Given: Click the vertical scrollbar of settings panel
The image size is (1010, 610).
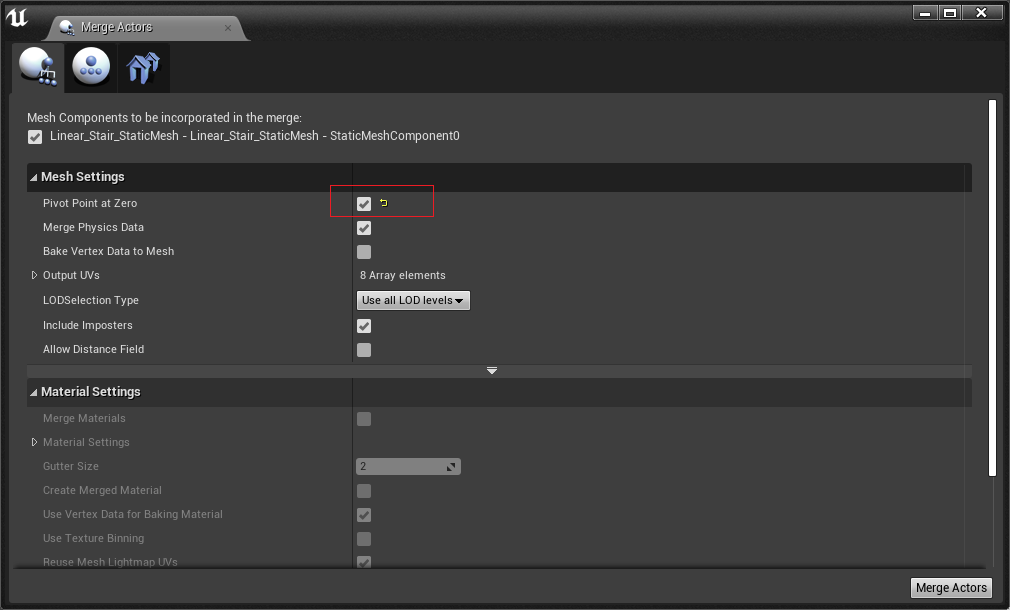Looking at the screenshot, I should click(992, 288).
